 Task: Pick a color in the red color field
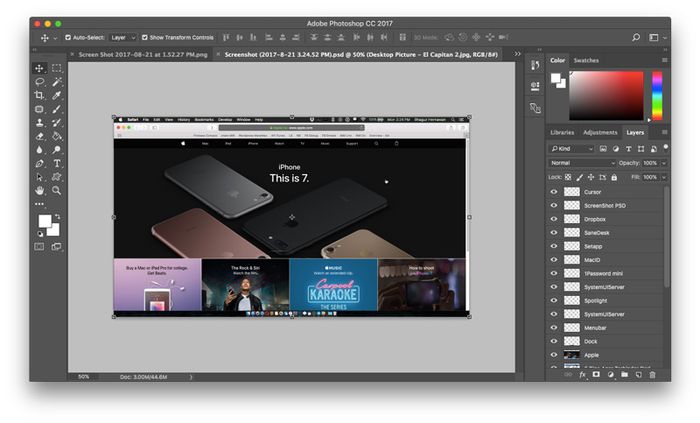coord(606,95)
